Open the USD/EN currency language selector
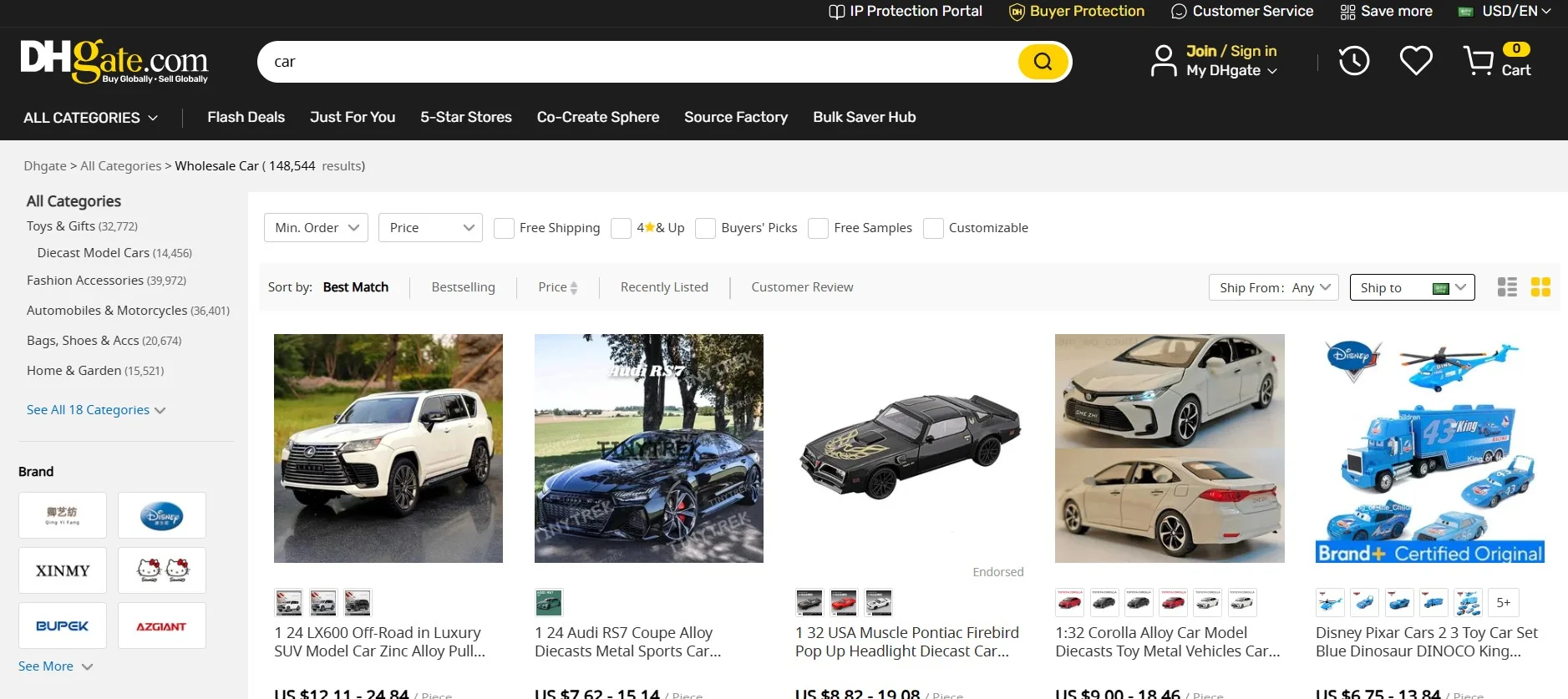The width and height of the screenshot is (1568, 699). tap(1504, 11)
